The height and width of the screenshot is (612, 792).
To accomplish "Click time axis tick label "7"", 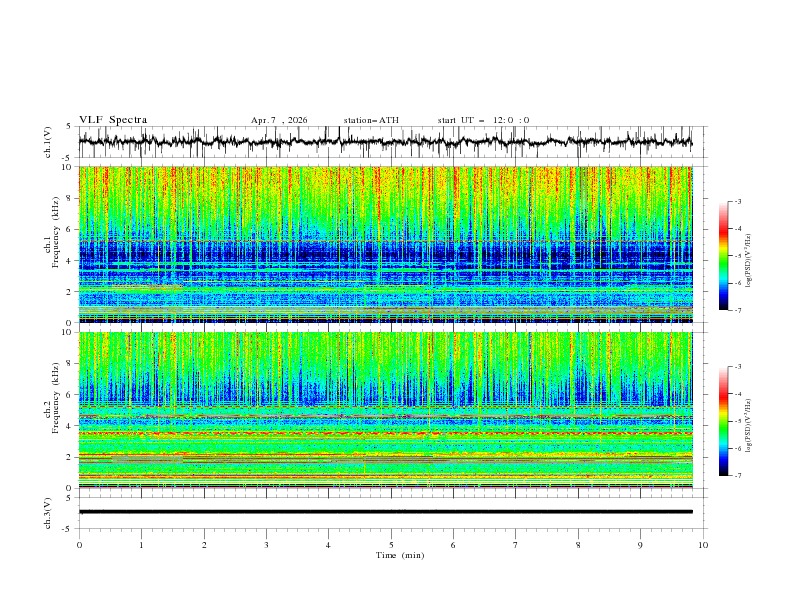I will [516, 545].
